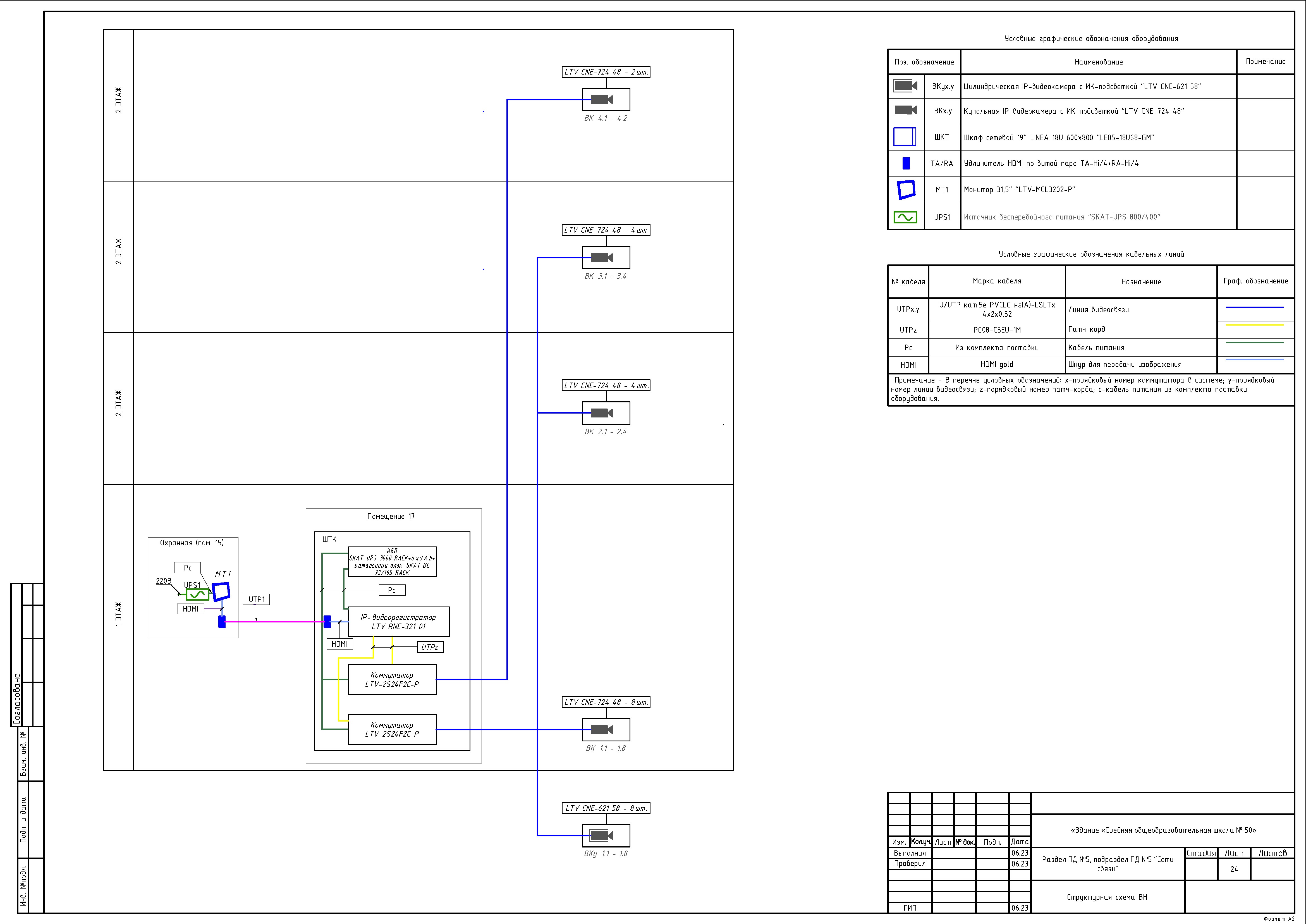Click the 'Граф. обозначение' column header

coord(1255,281)
